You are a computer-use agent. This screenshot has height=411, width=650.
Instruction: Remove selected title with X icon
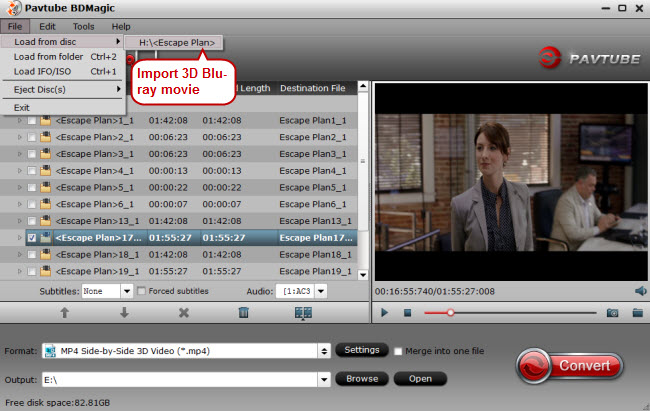[184, 313]
